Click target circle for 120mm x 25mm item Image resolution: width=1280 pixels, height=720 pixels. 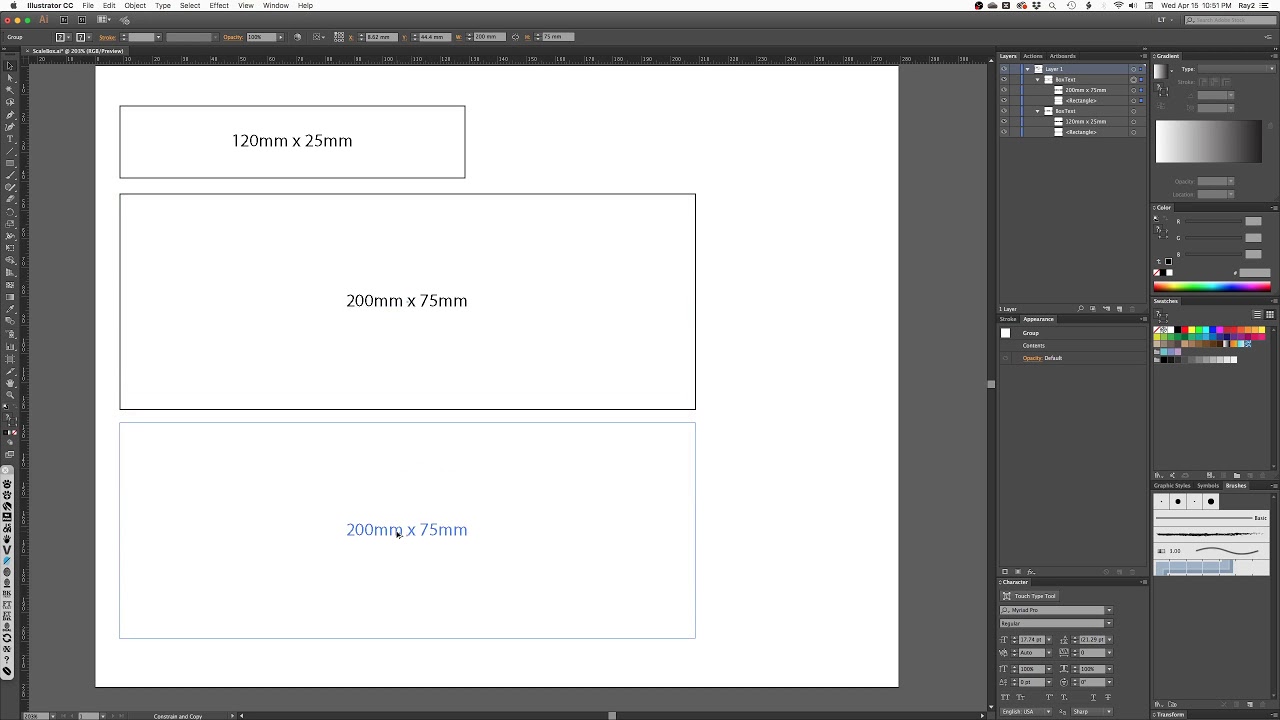pyautogui.click(x=1133, y=121)
